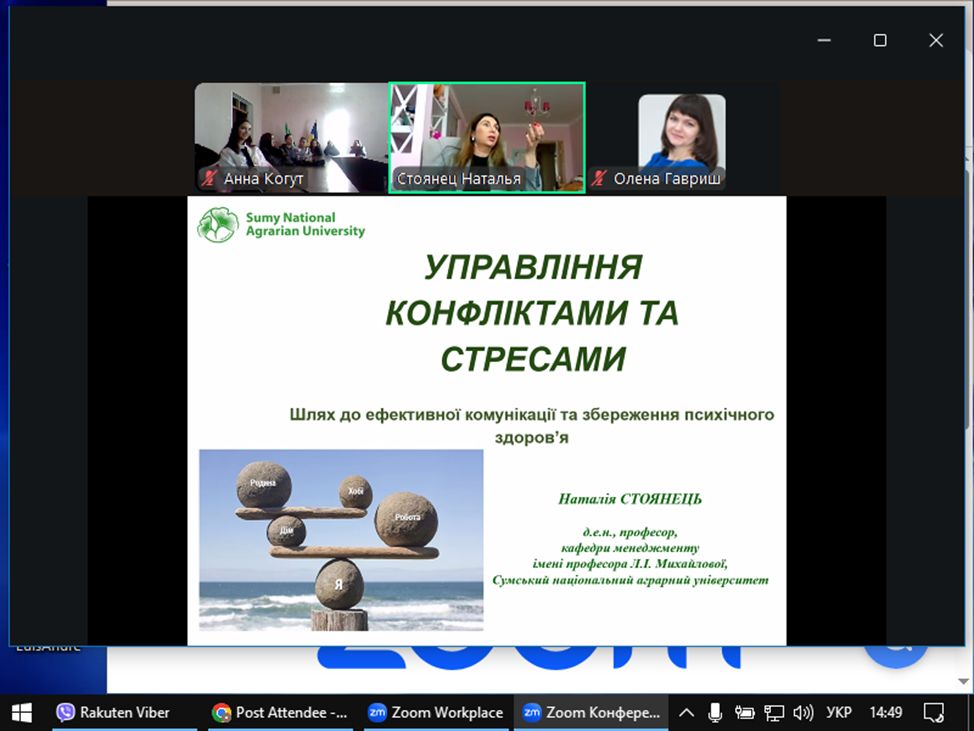
Task: Click the microphone tray icon
Action: 715,713
